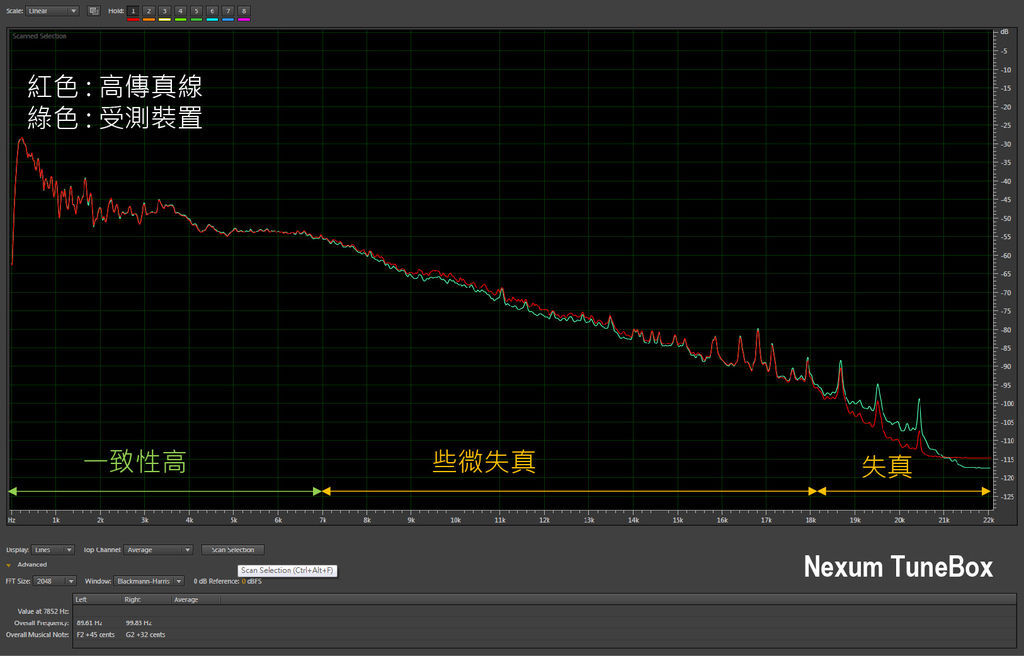This screenshot has height=656, width=1024.
Task: Click the Scanned Selection graph label
Action: click(x=39, y=37)
